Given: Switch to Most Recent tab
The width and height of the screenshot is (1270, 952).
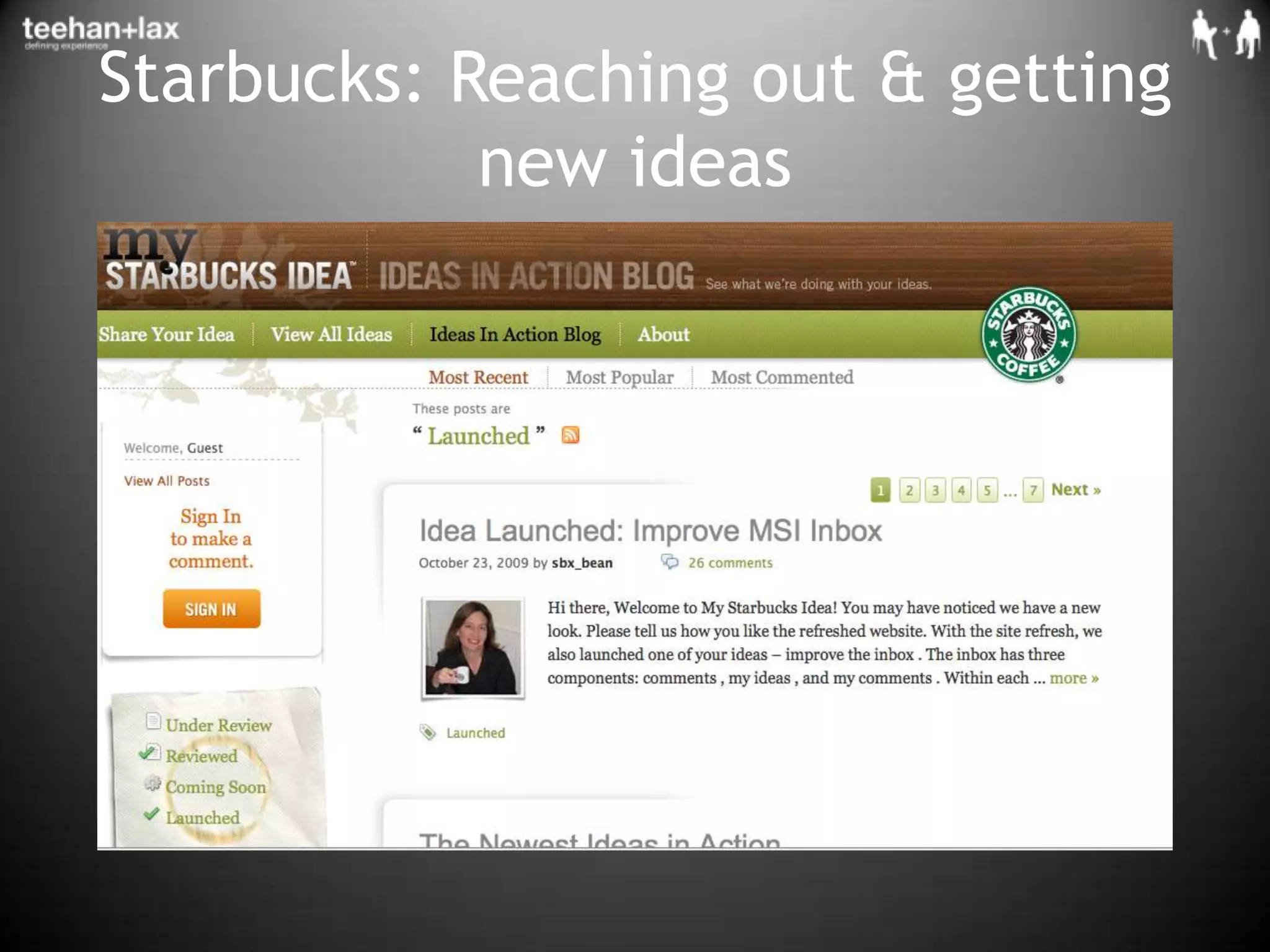Looking at the screenshot, I should tap(478, 377).
